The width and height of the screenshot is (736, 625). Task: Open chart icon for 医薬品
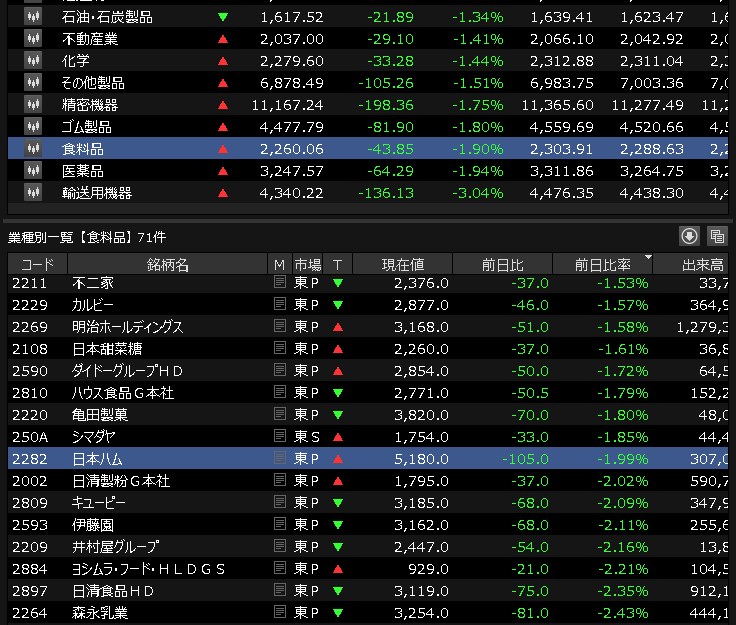coord(33,171)
